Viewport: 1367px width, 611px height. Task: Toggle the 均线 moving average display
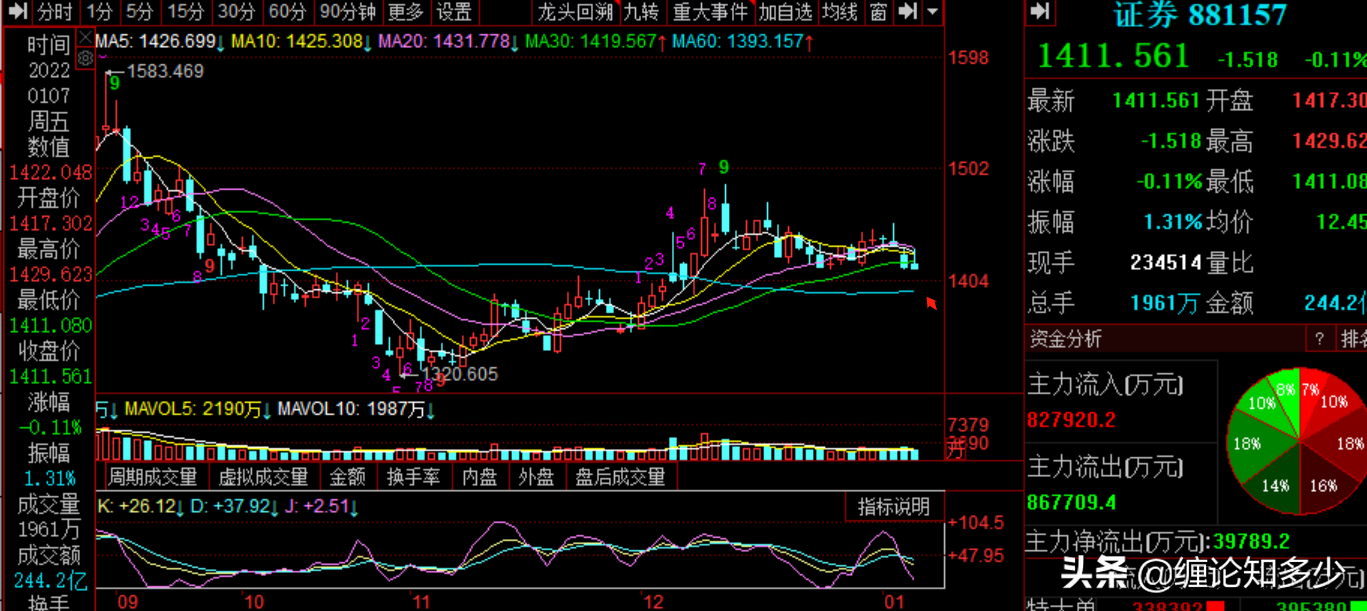click(x=840, y=12)
